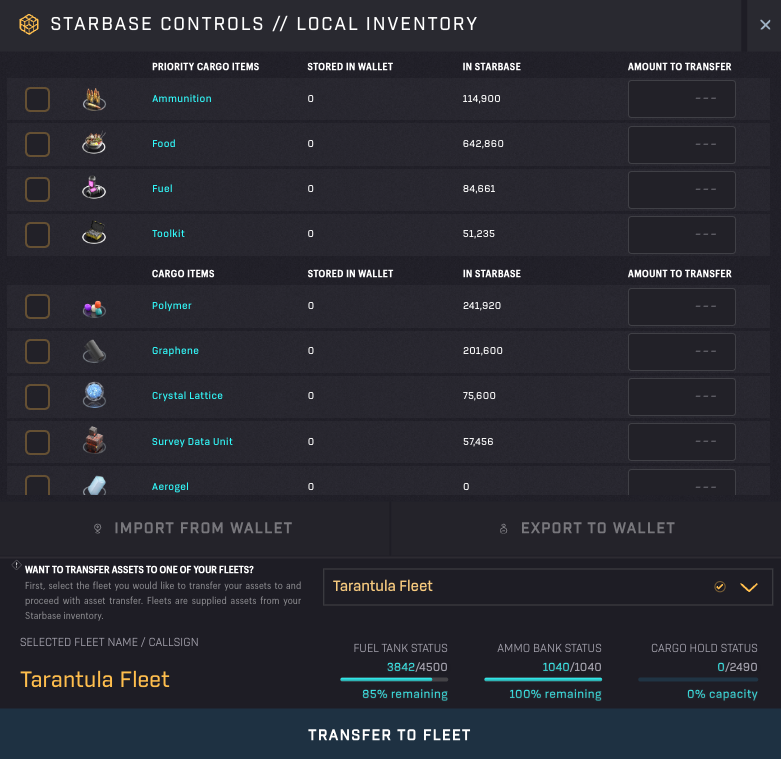Click the Food starbase value 642,860
The width and height of the screenshot is (781, 759).
tap(483, 143)
